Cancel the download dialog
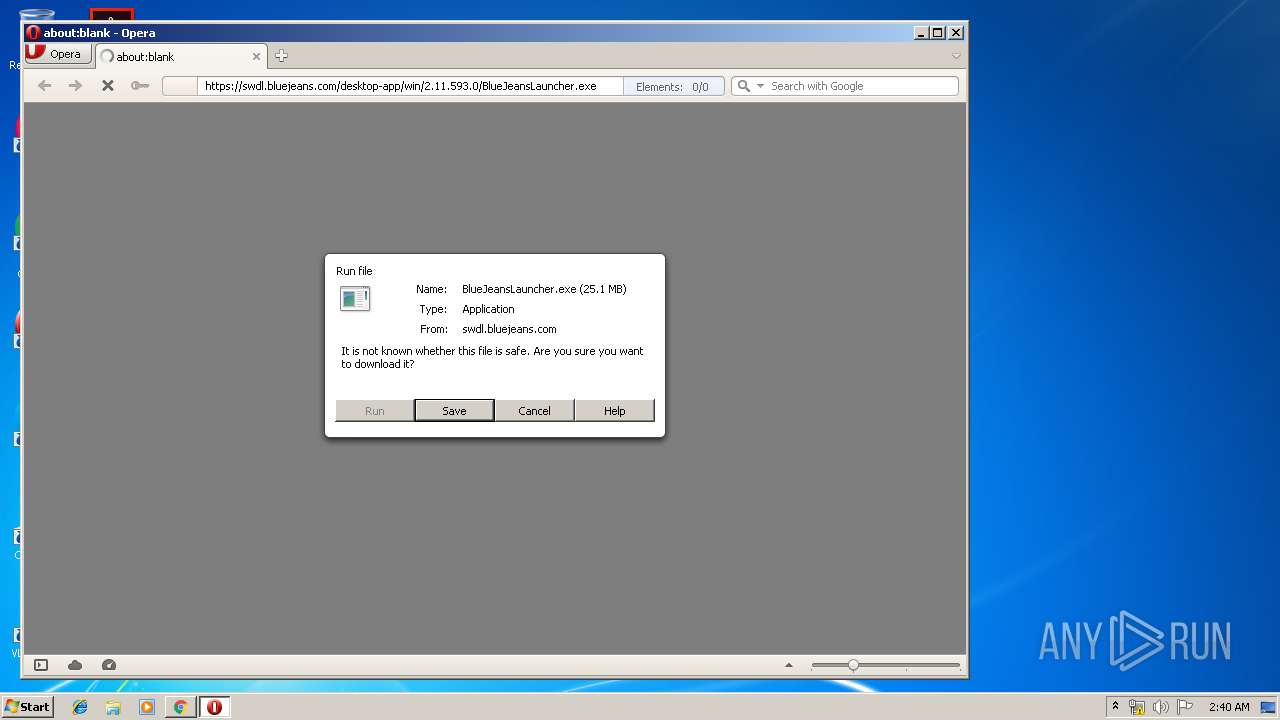Screen dimensions: 1280x720 click(x=534, y=411)
